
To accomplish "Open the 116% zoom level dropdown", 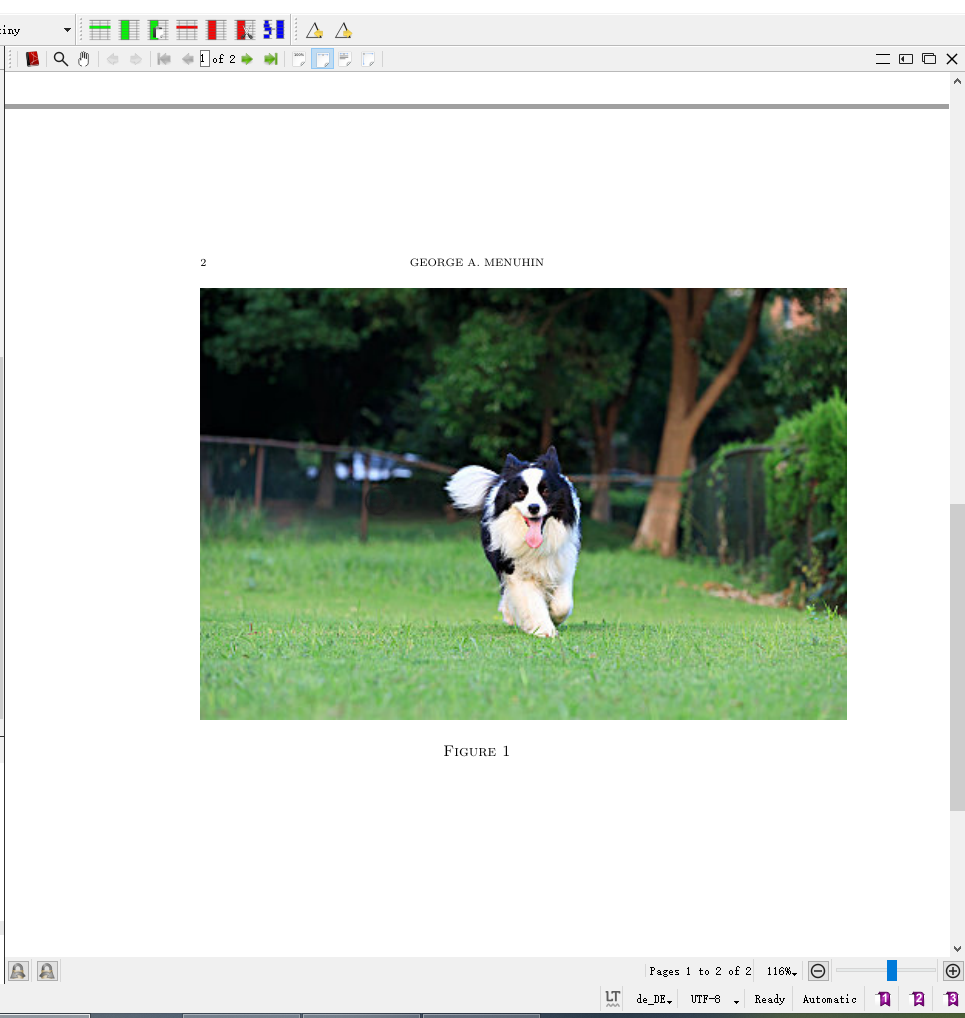I will click(x=781, y=971).
